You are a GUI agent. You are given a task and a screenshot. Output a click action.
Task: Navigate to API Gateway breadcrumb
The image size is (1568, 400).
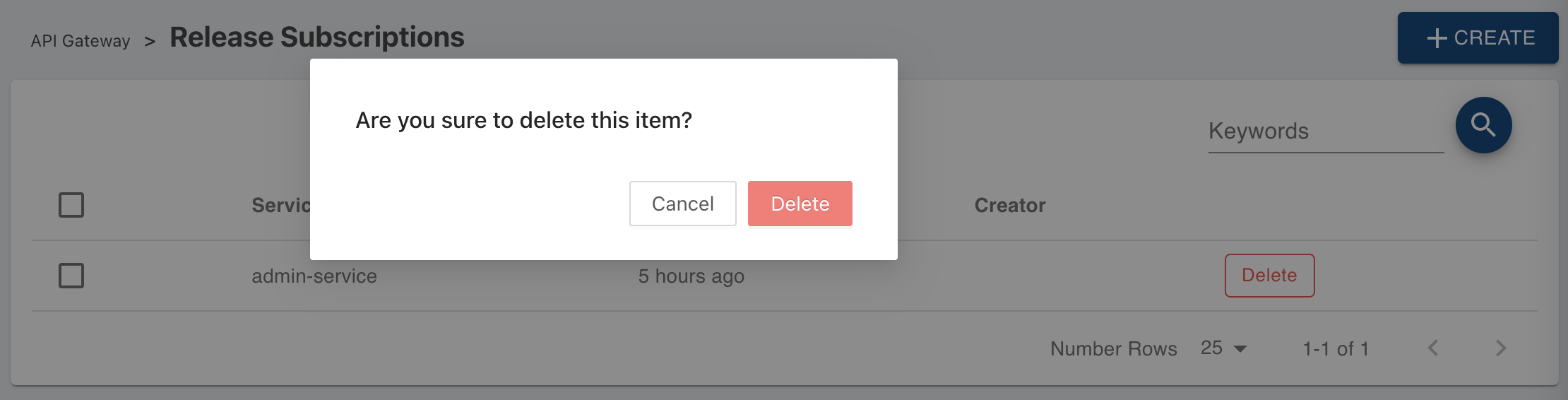click(x=81, y=41)
